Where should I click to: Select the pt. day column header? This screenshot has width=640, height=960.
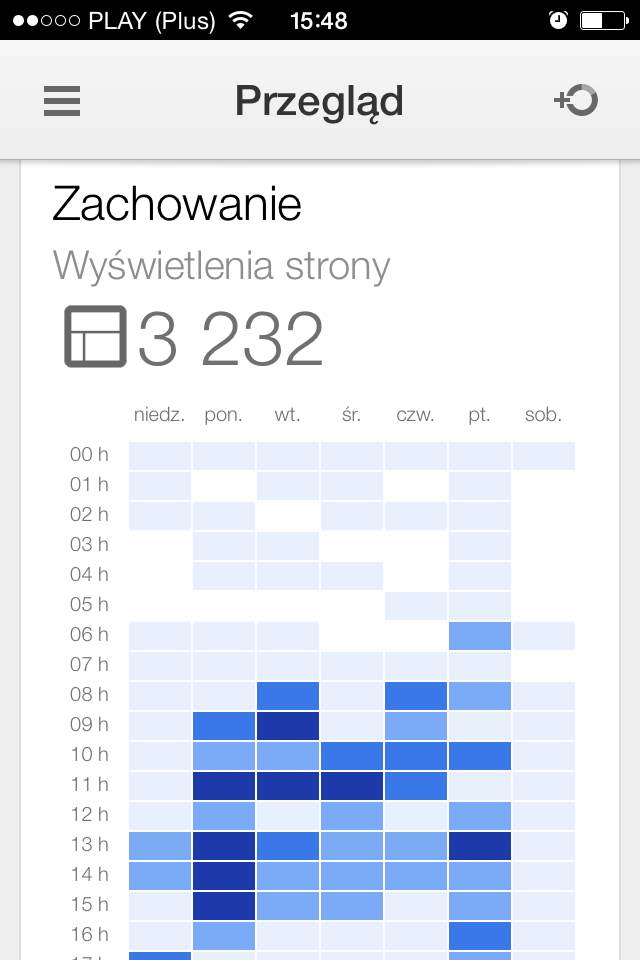pyautogui.click(x=479, y=415)
